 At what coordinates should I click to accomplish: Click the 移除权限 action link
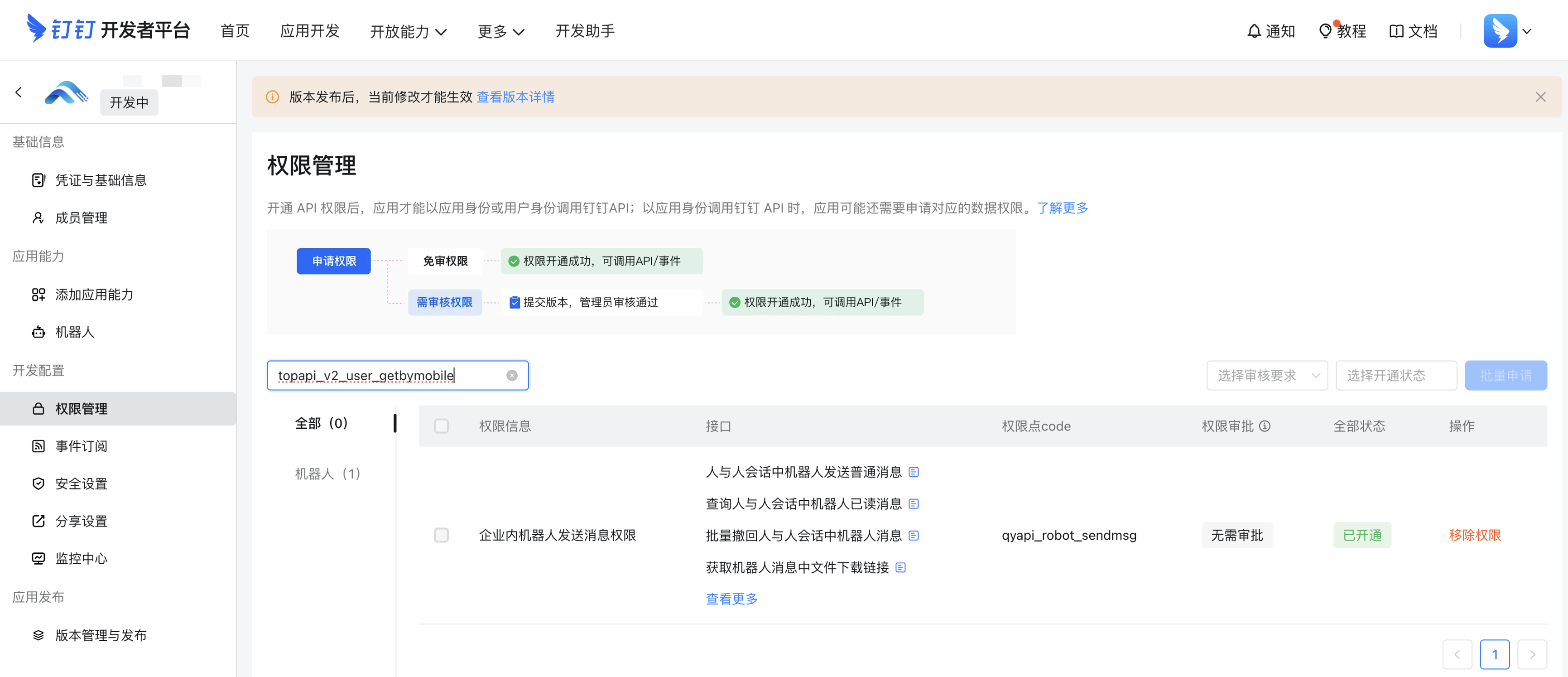(1474, 535)
